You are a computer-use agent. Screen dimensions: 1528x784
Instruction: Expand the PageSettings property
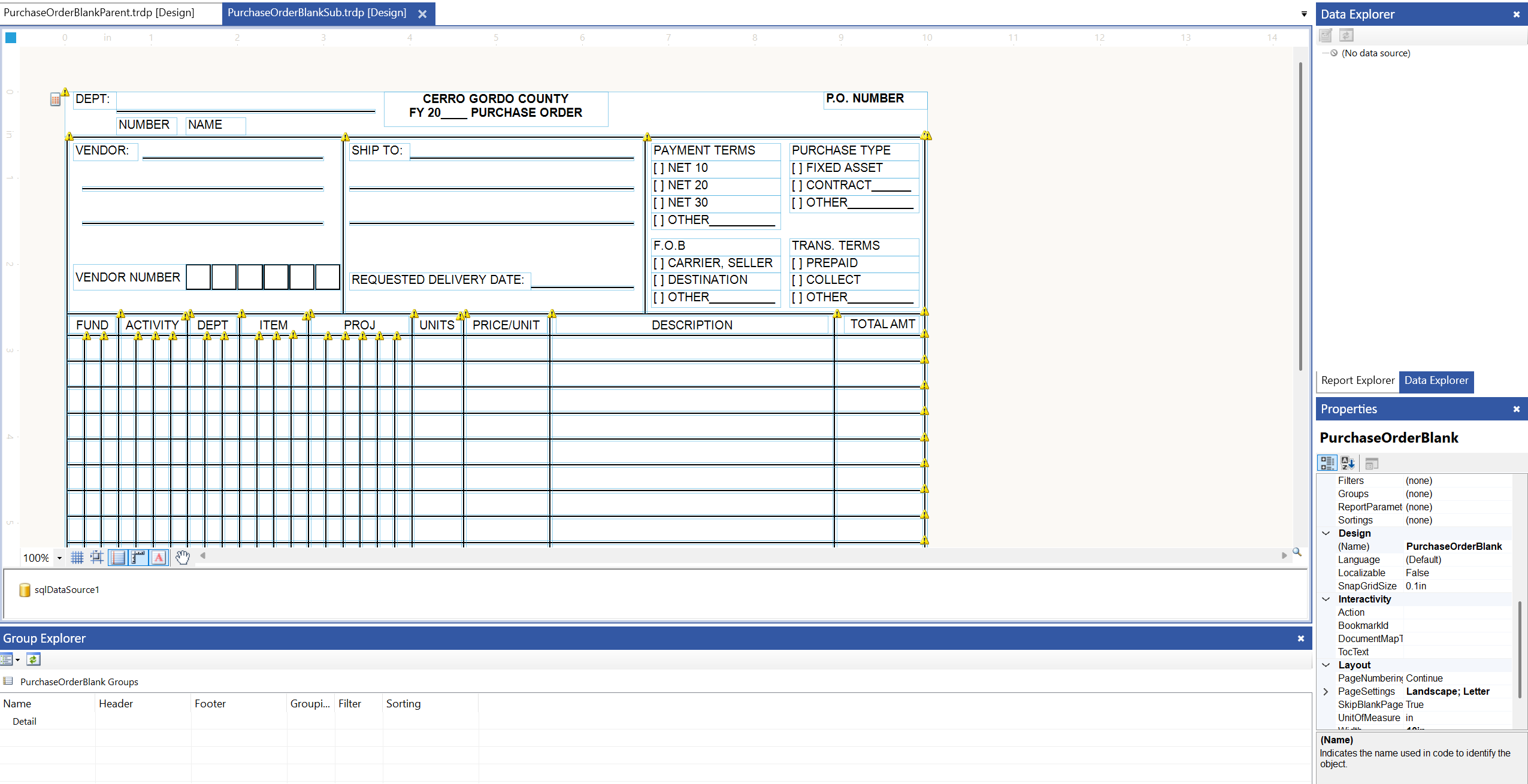coord(1326,691)
